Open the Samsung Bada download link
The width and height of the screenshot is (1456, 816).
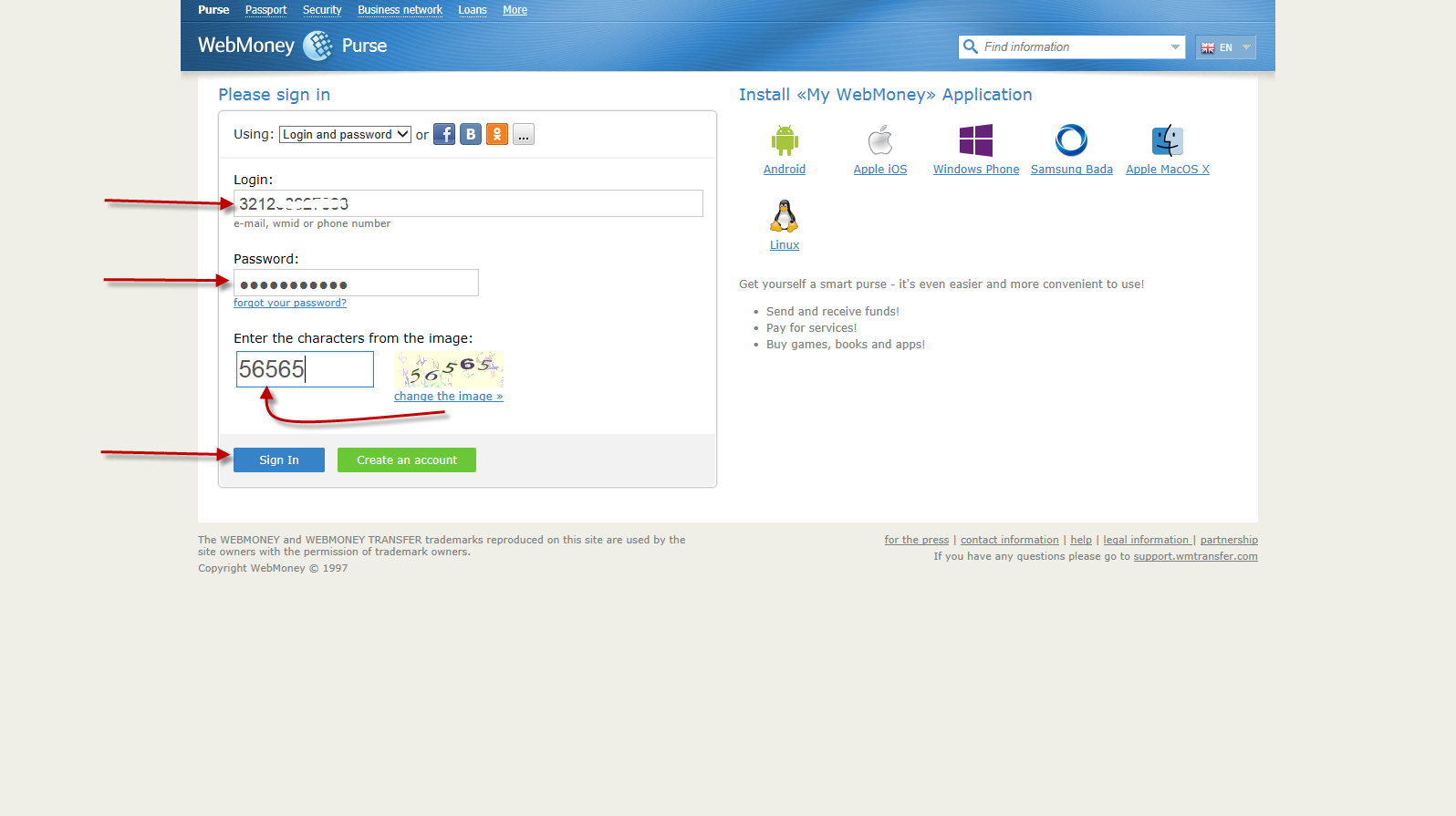pos(1072,170)
